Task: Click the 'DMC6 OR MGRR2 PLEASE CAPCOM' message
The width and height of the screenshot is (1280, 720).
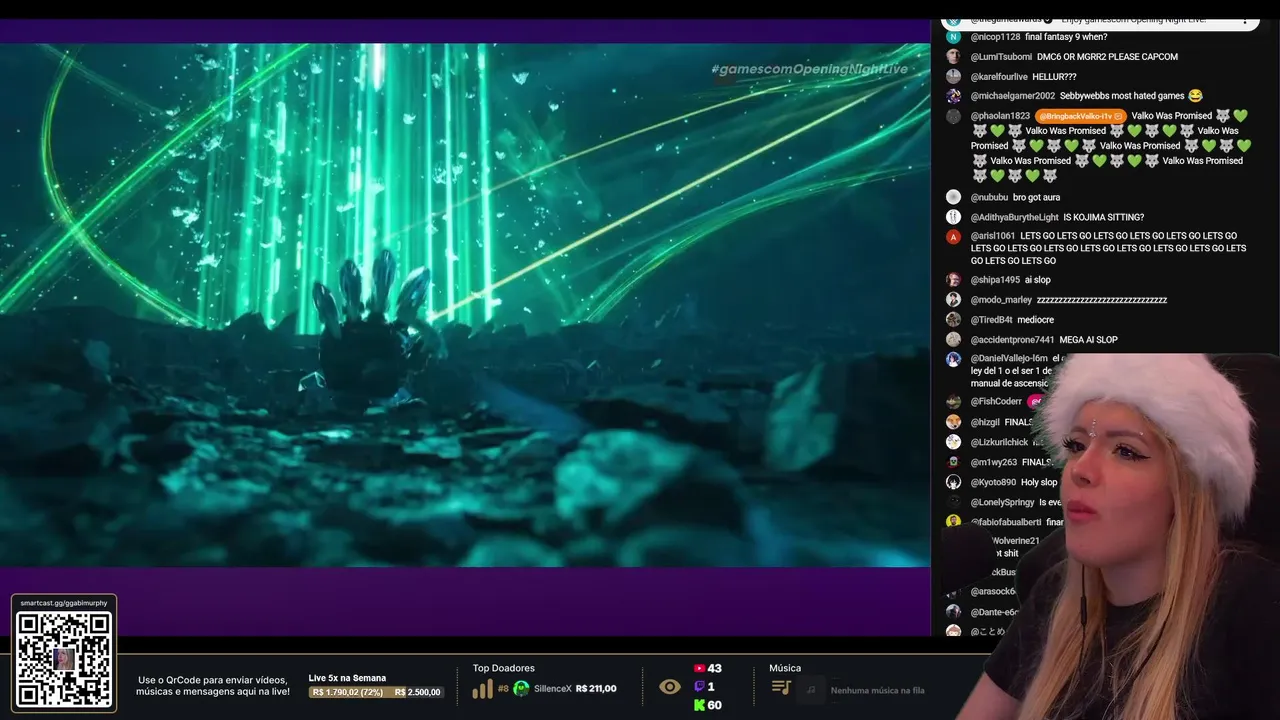Action: pyautogui.click(x=1107, y=57)
